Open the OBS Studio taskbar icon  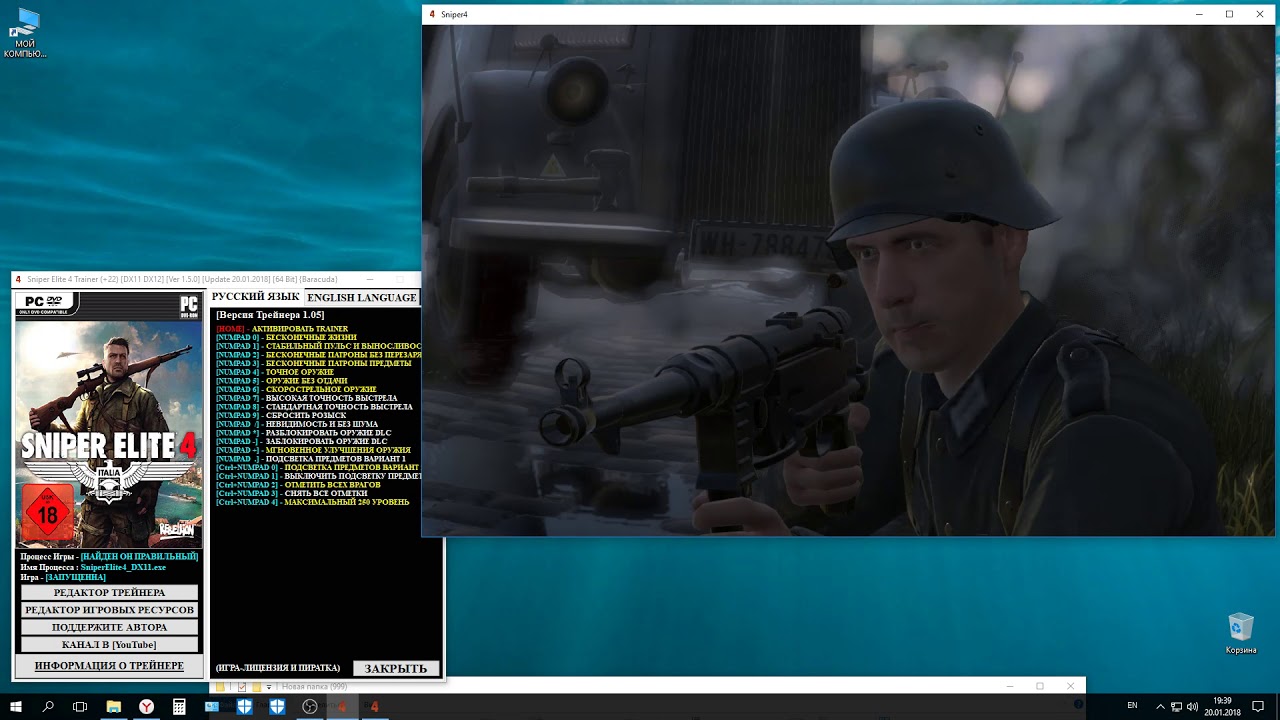310,707
